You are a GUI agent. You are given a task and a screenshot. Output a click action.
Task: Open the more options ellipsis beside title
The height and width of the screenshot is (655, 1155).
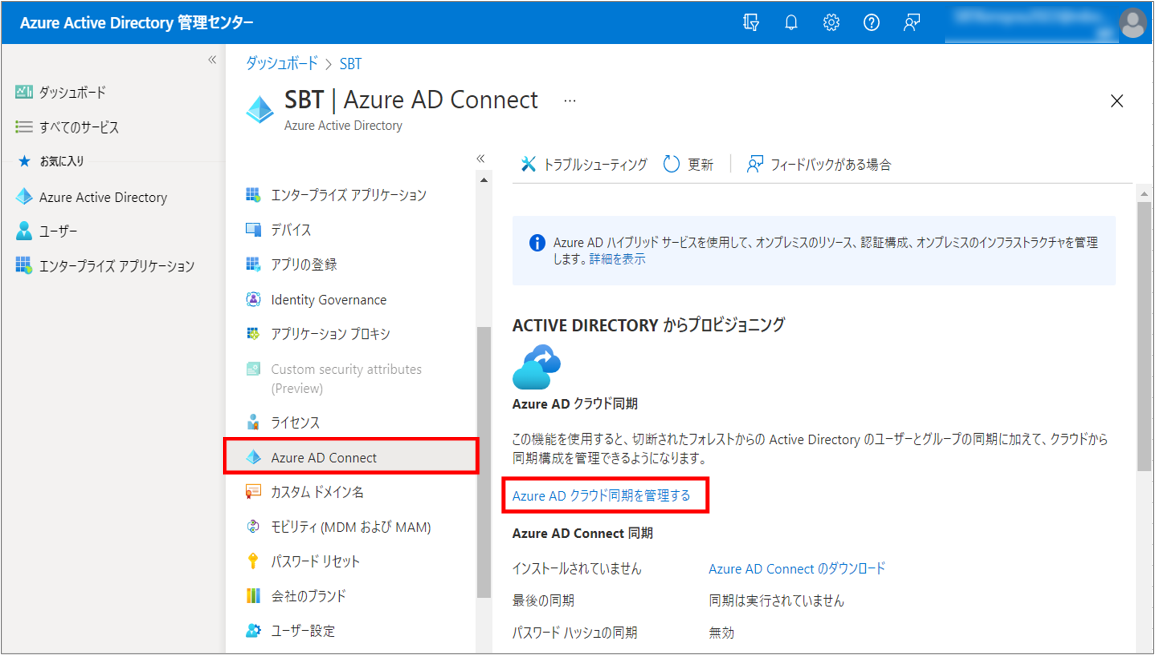pos(570,101)
